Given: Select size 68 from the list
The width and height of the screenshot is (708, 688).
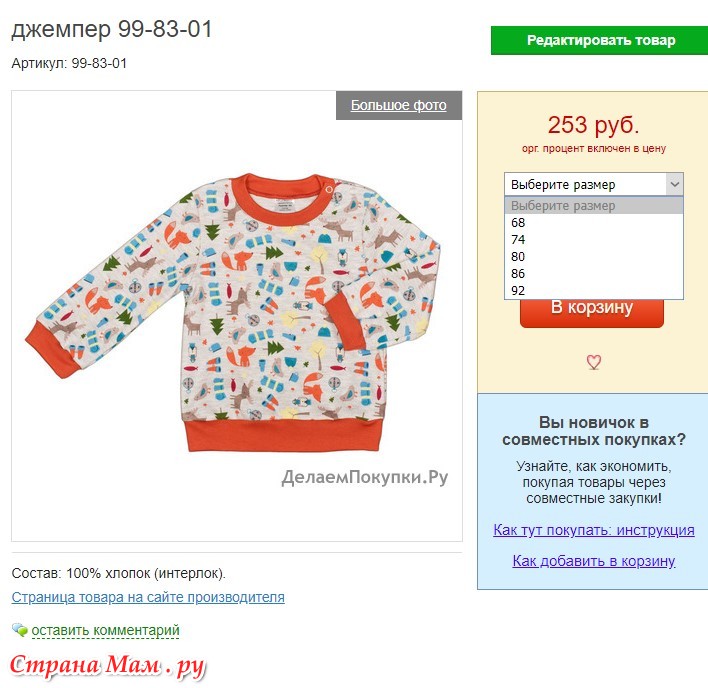Looking at the screenshot, I should (x=593, y=223).
